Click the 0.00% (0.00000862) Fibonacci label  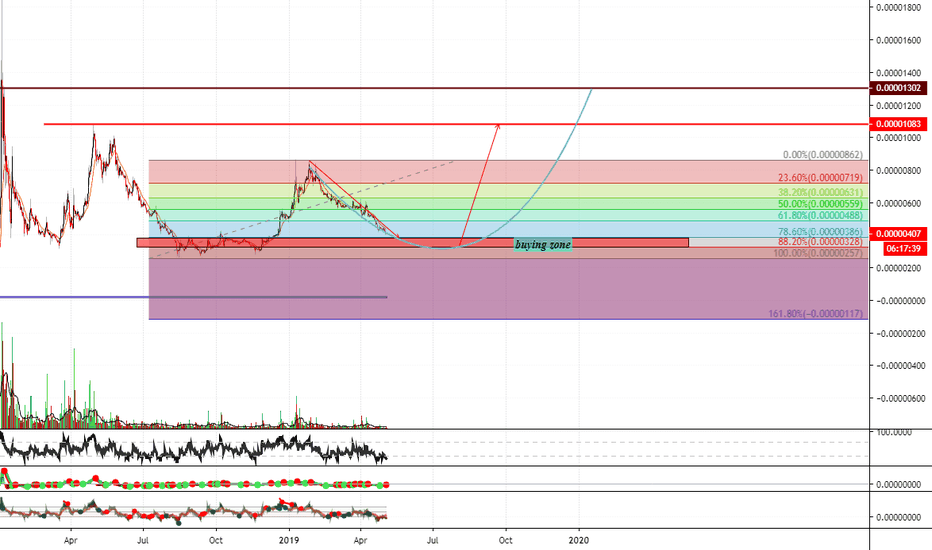[x=822, y=155]
